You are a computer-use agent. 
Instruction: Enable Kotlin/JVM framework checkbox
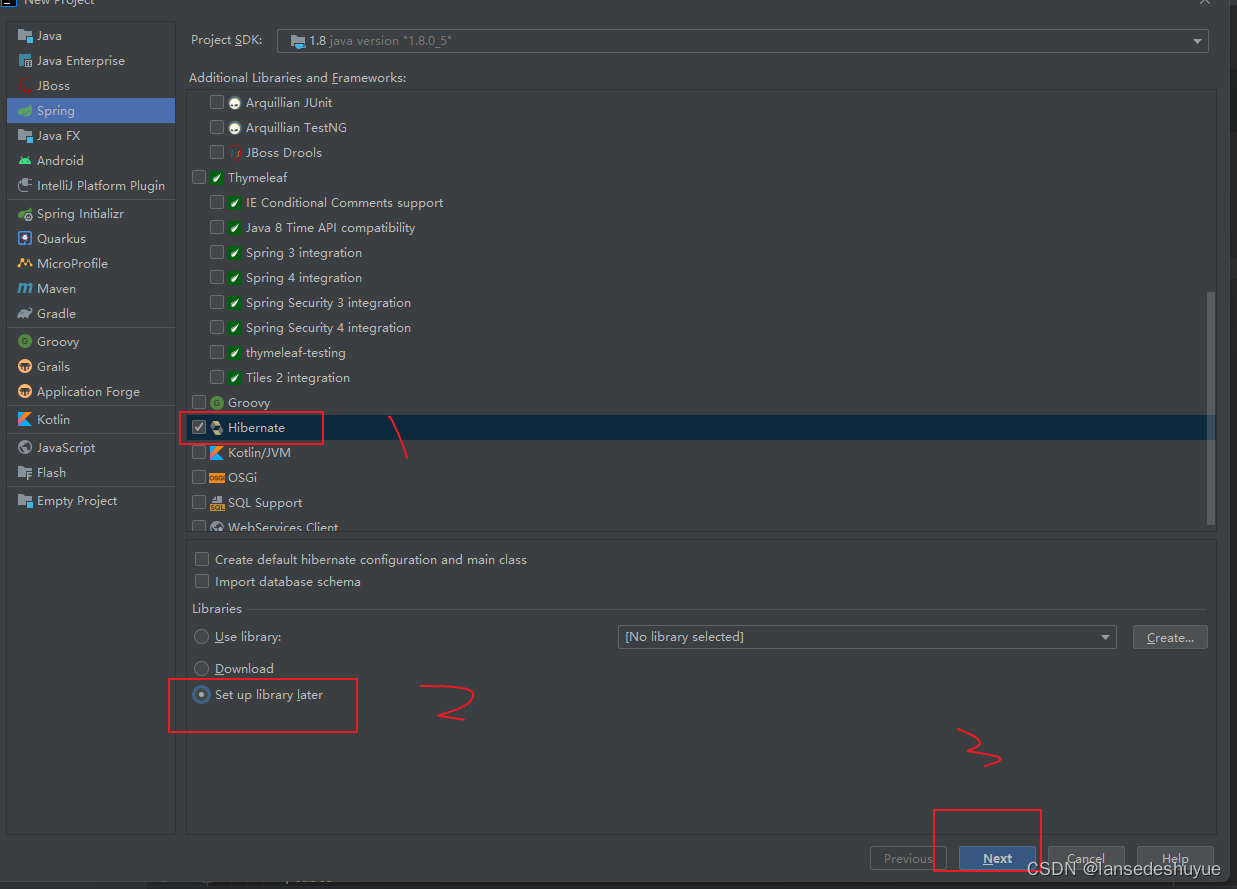tap(199, 452)
